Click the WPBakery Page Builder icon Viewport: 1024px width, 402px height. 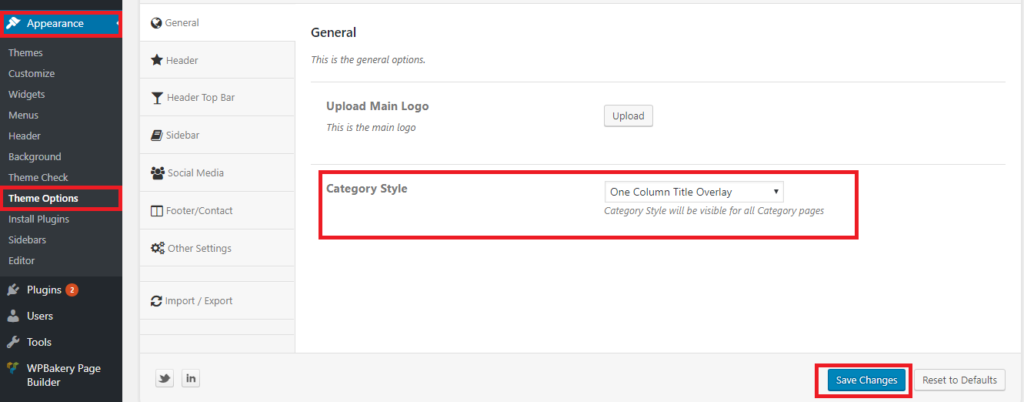click(12, 368)
